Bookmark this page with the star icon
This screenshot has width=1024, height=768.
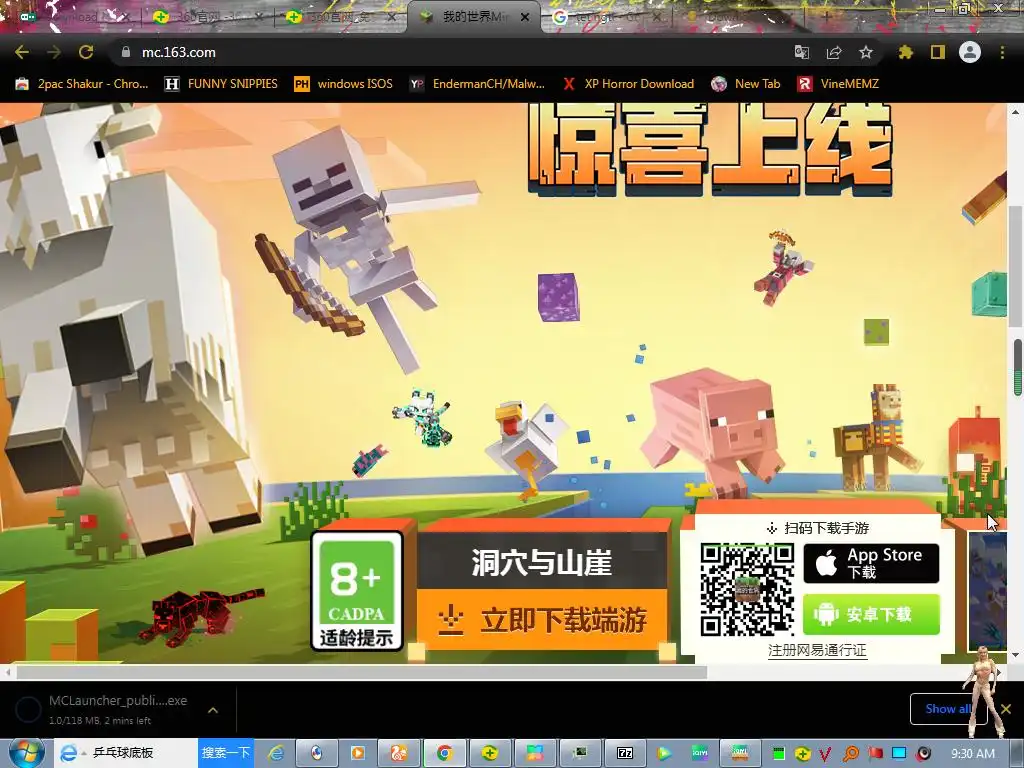(866, 52)
